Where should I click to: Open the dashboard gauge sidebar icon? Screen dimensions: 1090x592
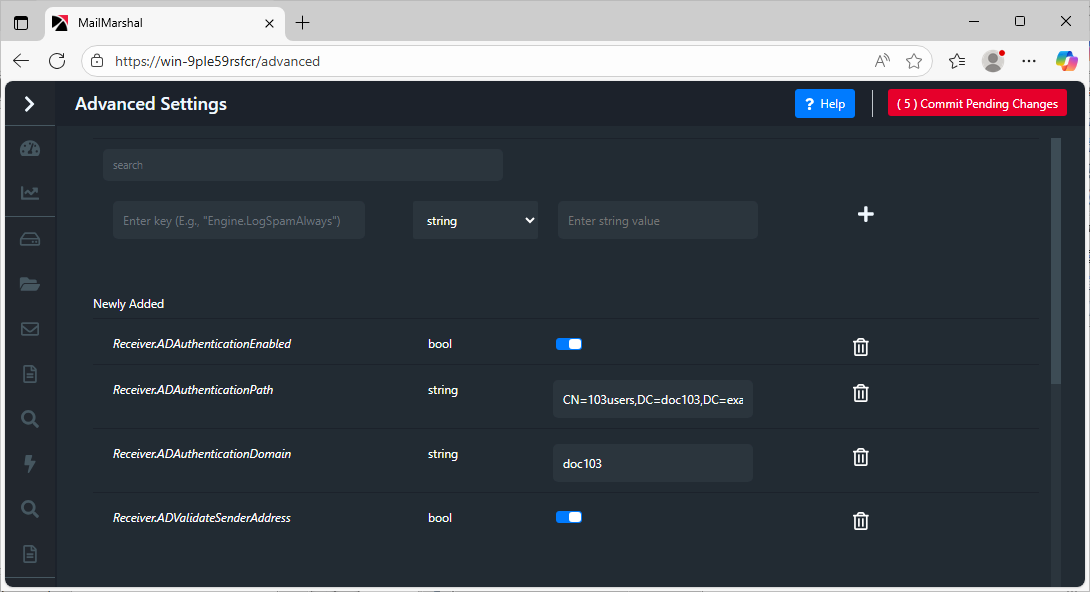click(x=30, y=149)
